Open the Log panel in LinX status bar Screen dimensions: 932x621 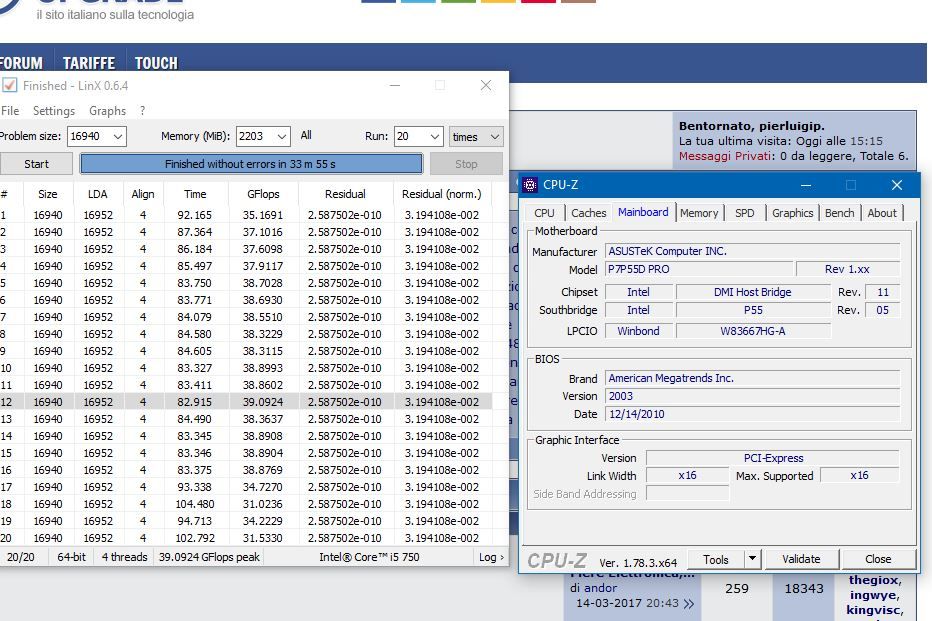pyautogui.click(x=491, y=557)
